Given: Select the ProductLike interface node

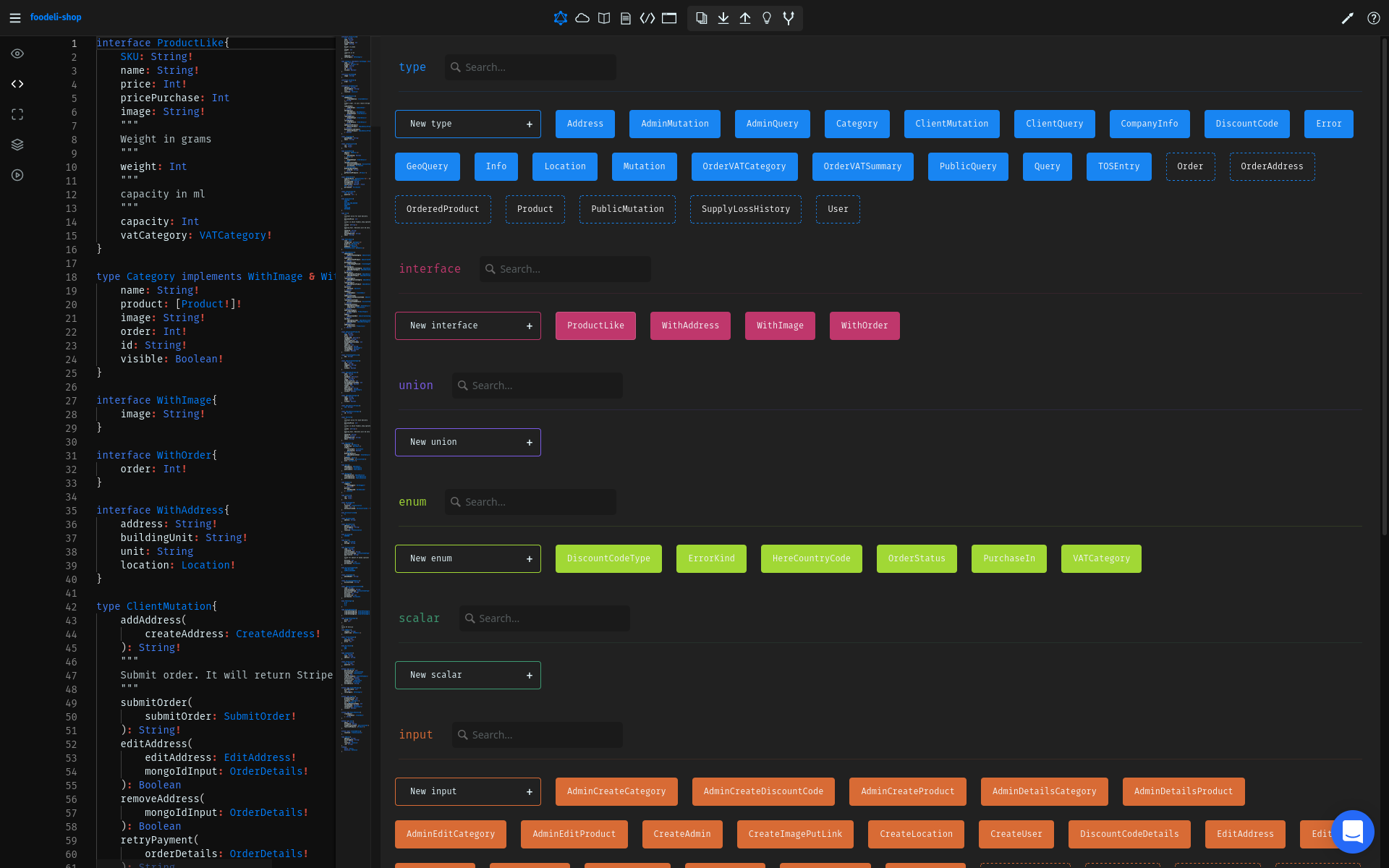Looking at the screenshot, I should [x=595, y=326].
